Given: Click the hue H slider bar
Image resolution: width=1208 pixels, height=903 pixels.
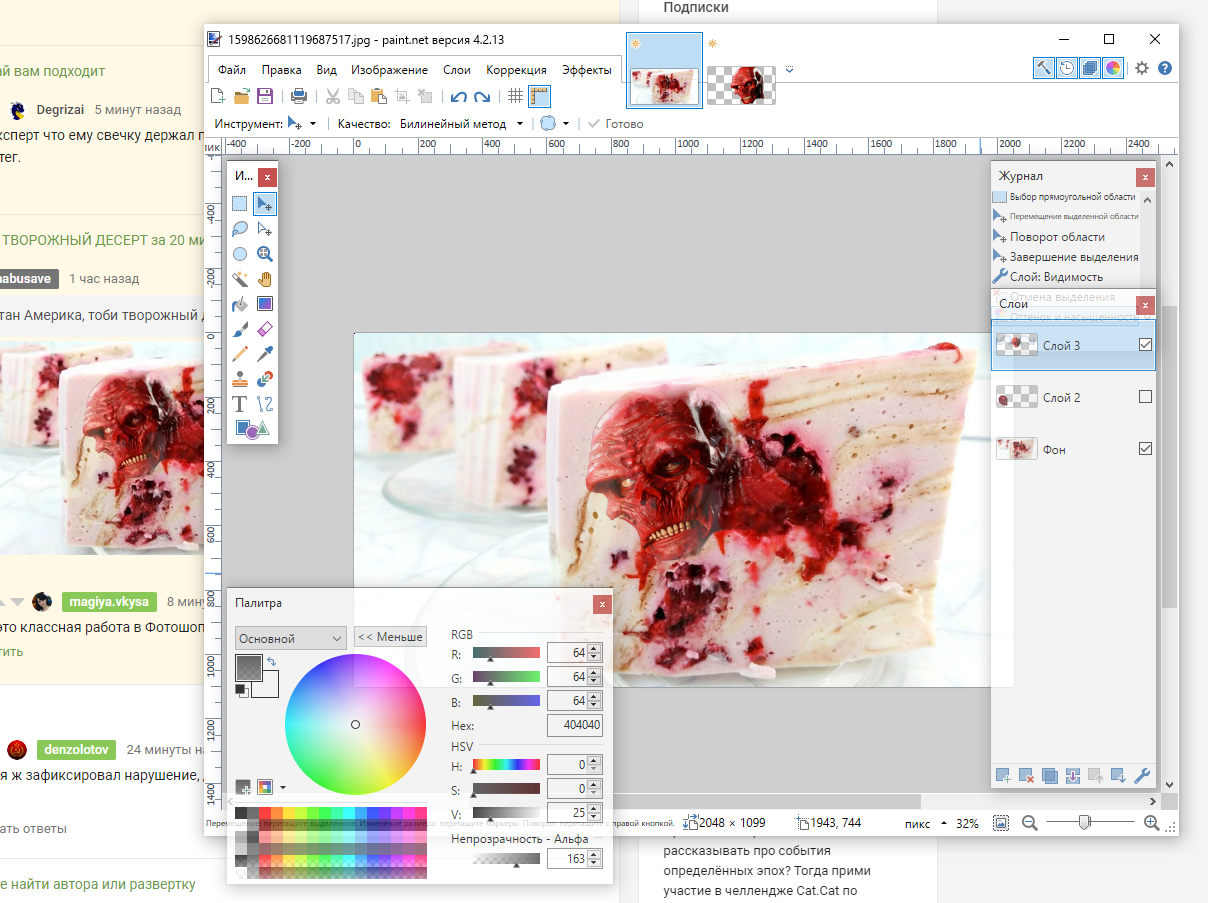Looking at the screenshot, I should pos(506,765).
